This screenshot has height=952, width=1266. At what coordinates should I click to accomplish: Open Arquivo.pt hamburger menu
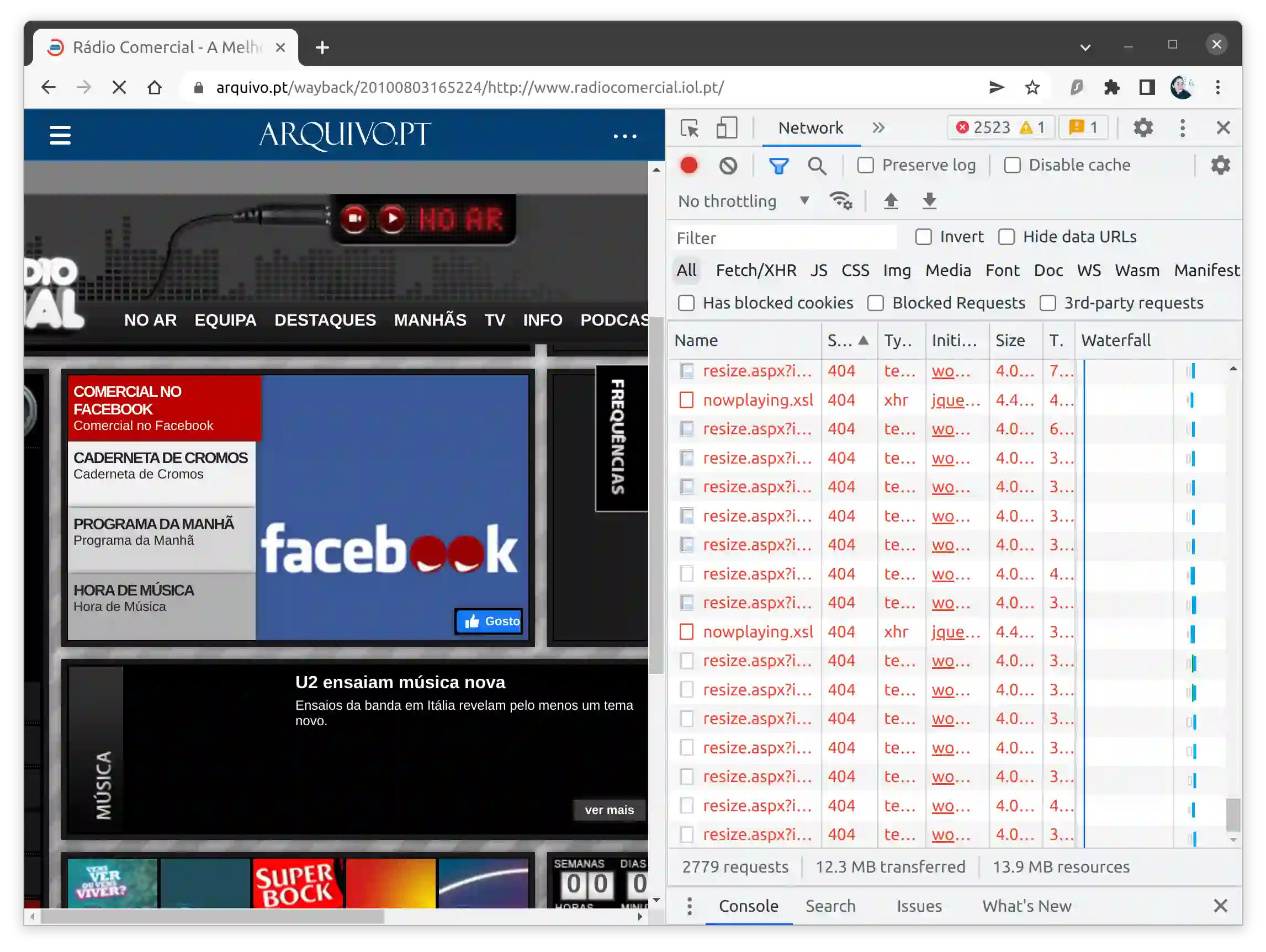pyautogui.click(x=60, y=136)
